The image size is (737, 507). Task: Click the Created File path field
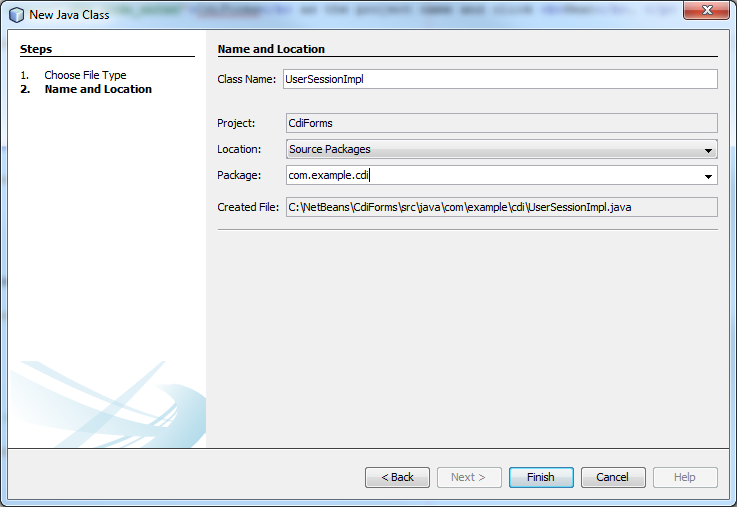click(x=502, y=207)
